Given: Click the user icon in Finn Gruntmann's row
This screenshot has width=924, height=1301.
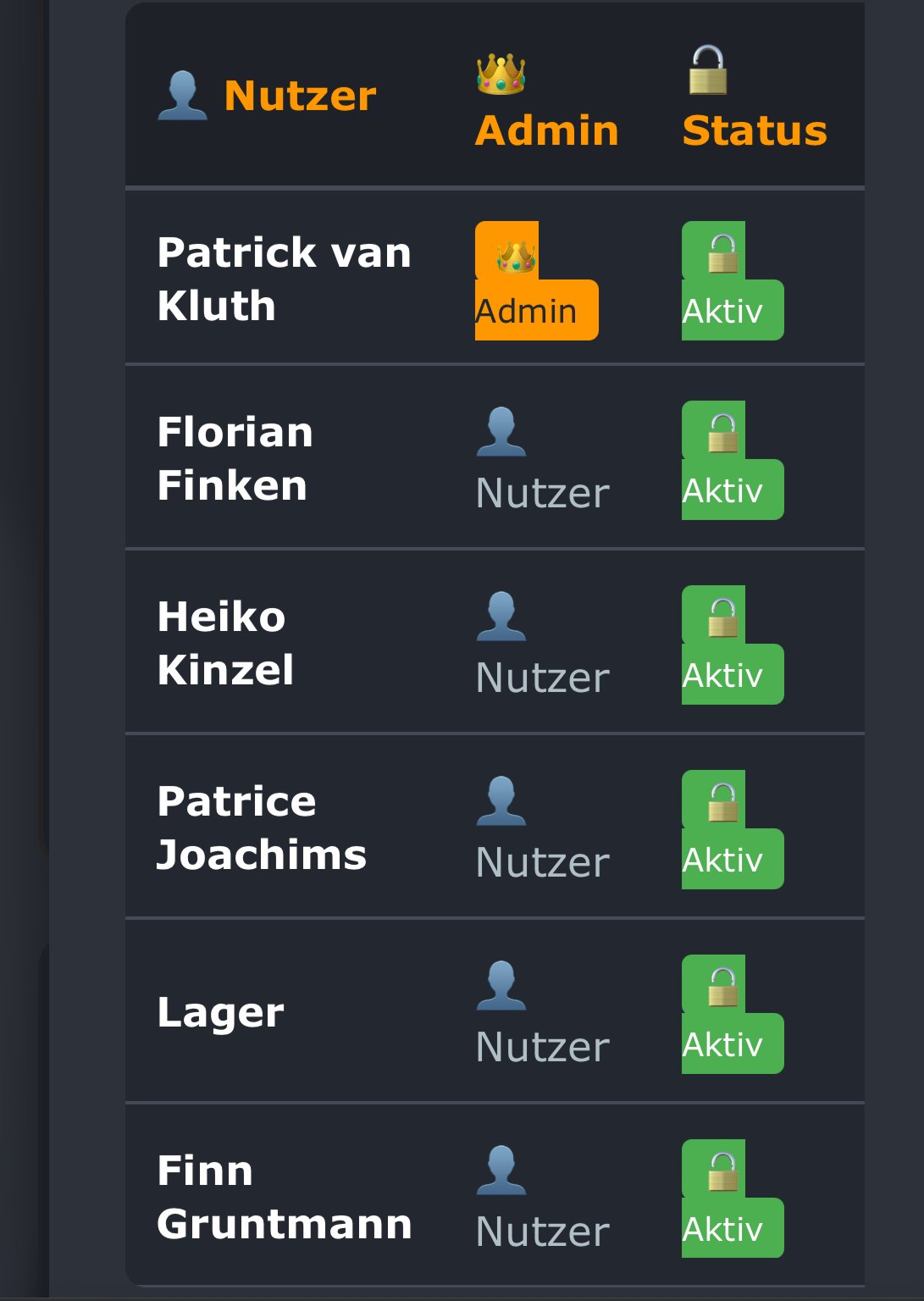Looking at the screenshot, I should [501, 1170].
